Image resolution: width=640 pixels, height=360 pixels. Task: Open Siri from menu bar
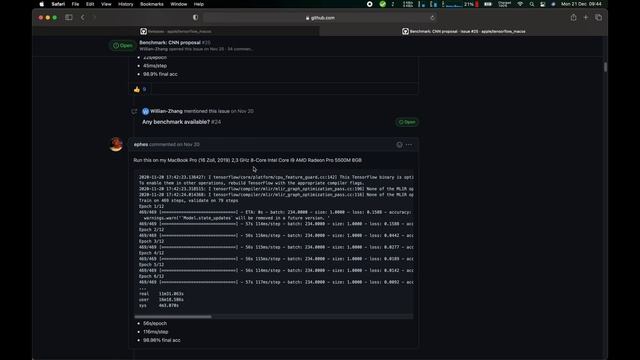tap(553, 4)
